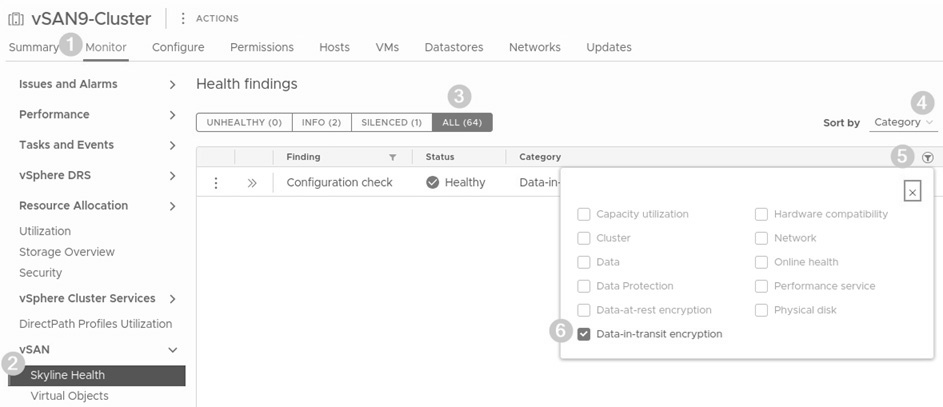Screen dimensions: 943x407
Task: Click the Status column header
Action: point(440,157)
